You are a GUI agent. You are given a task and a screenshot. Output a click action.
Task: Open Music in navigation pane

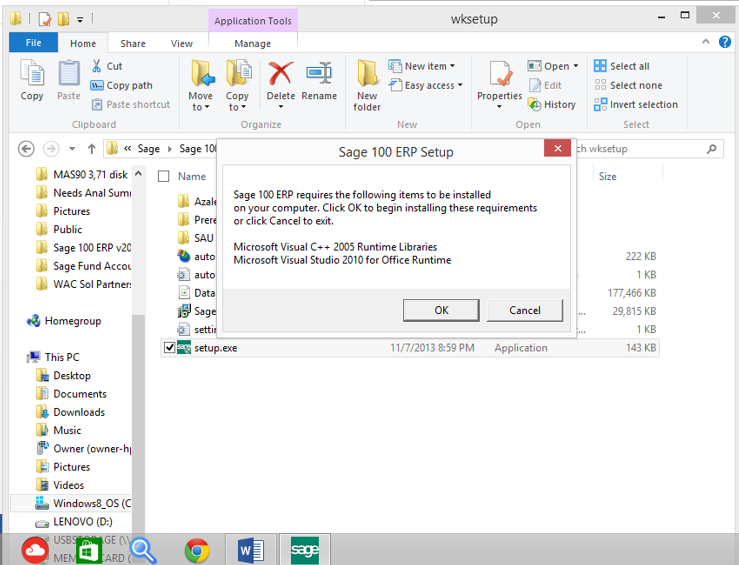[x=58, y=430]
